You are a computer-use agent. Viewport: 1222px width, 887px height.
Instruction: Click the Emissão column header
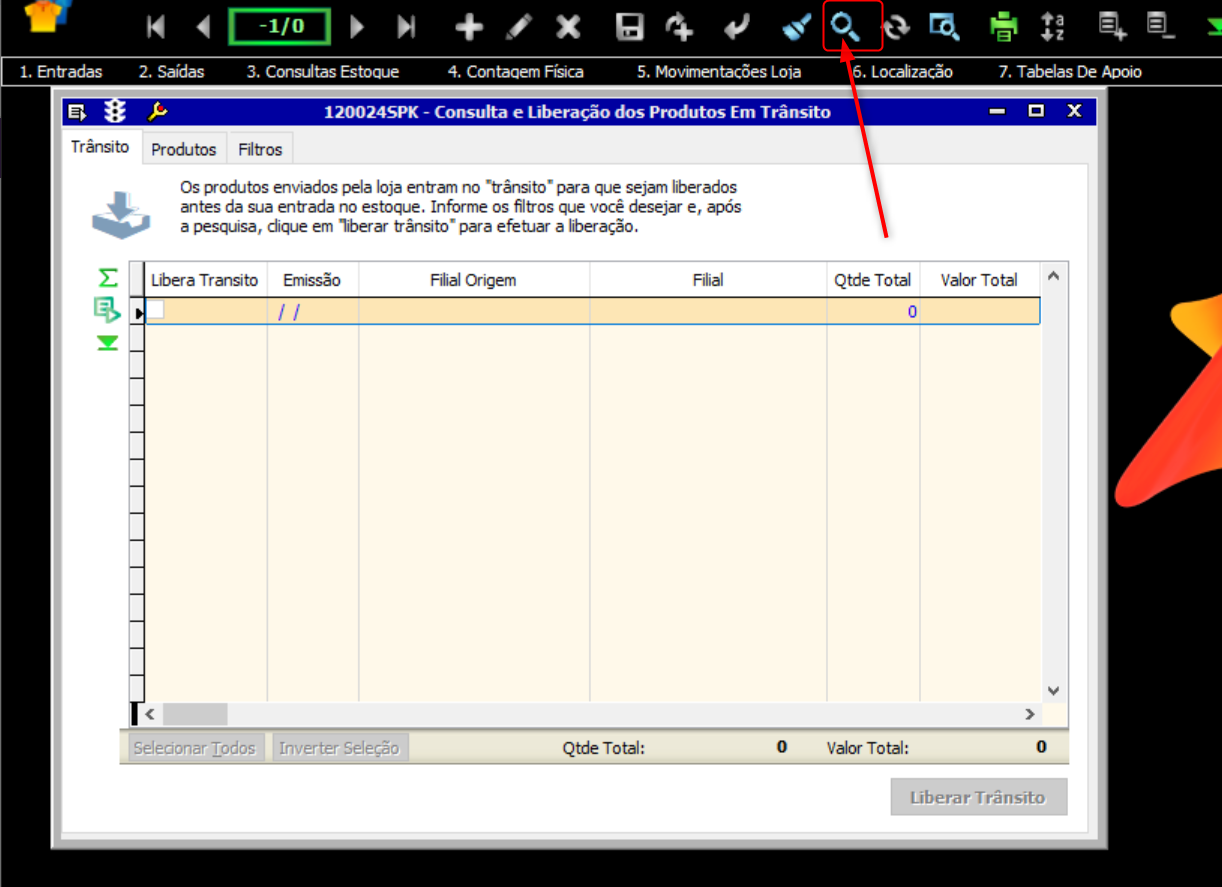[x=312, y=280]
